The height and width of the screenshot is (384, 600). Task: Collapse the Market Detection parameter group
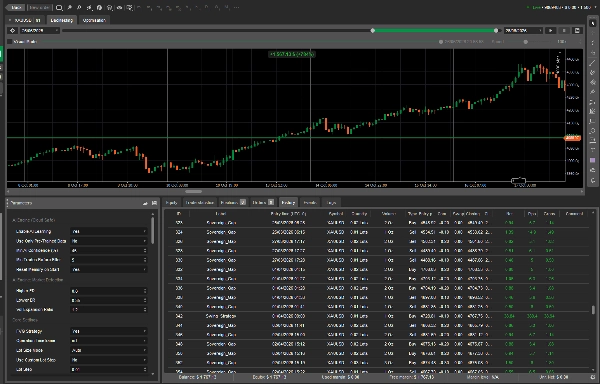[38, 280]
